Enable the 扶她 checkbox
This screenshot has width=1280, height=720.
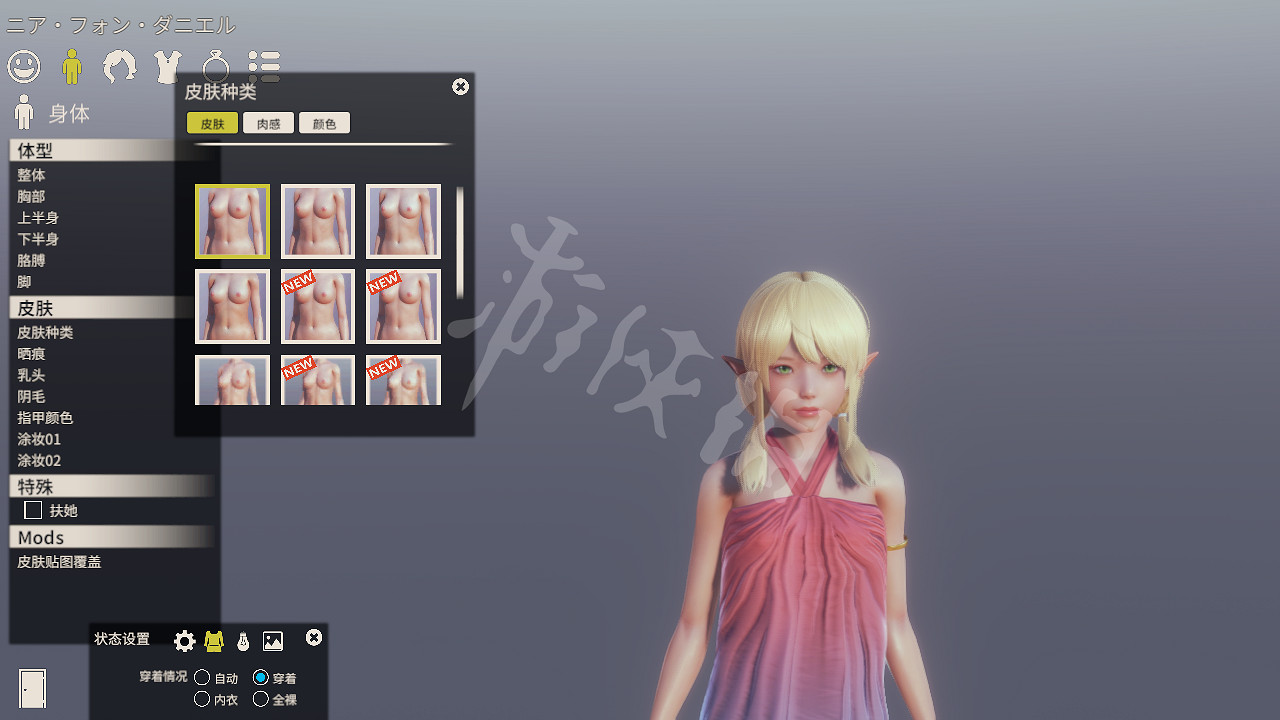(x=33, y=511)
